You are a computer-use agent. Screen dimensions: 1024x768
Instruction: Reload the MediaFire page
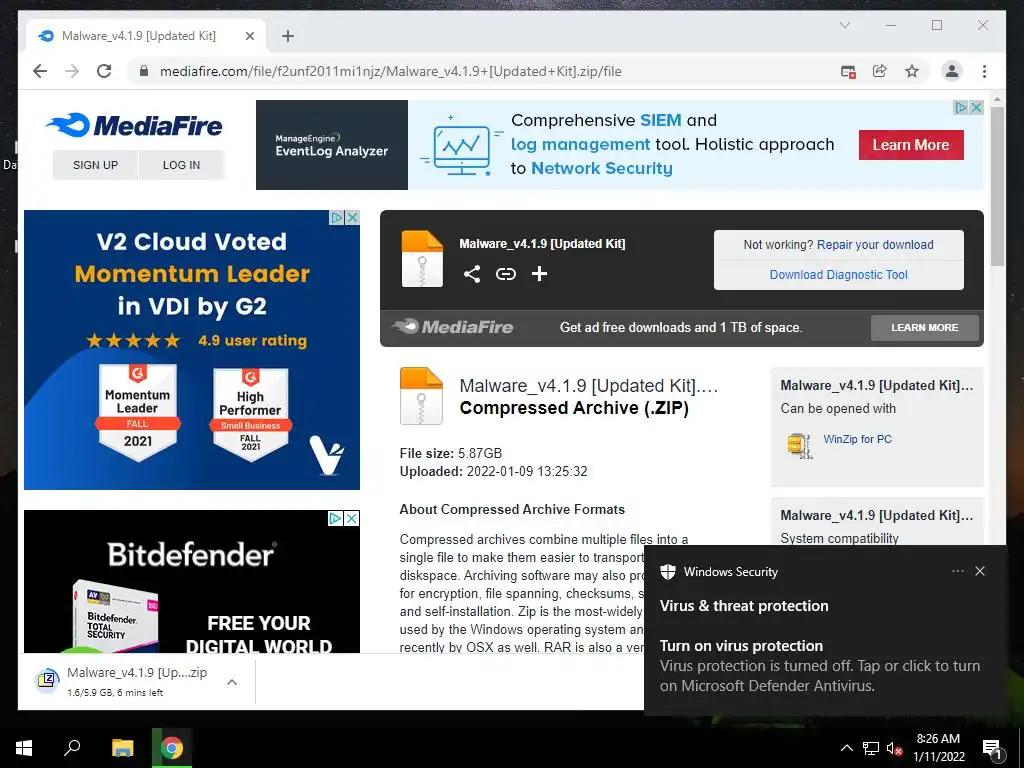pos(104,71)
